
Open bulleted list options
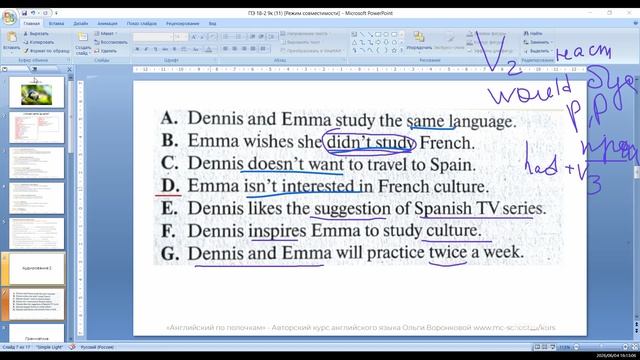click(x=226, y=37)
